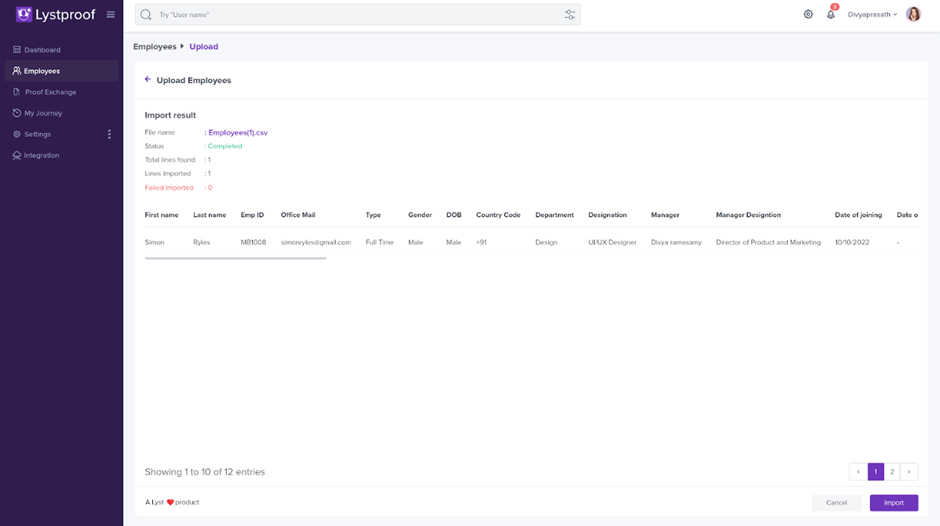
Task: Open the settings gear in the top bar
Action: tap(808, 14)
